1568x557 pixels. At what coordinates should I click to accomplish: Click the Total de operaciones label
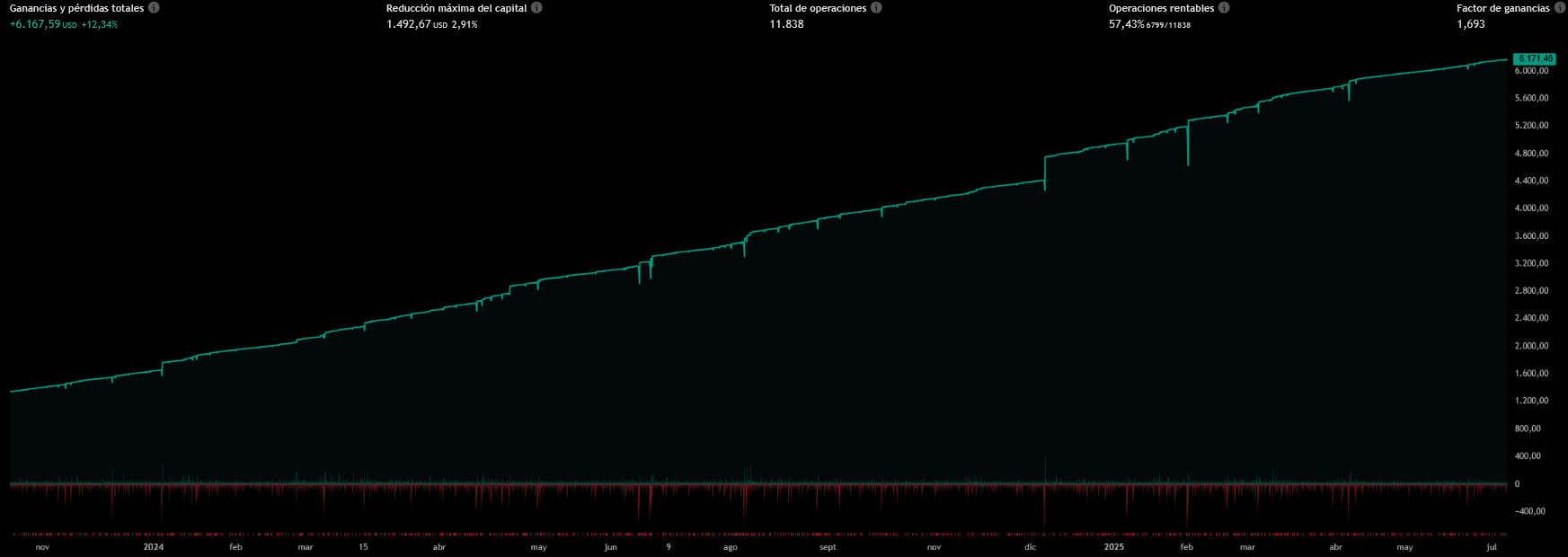[x=818, y=8]
